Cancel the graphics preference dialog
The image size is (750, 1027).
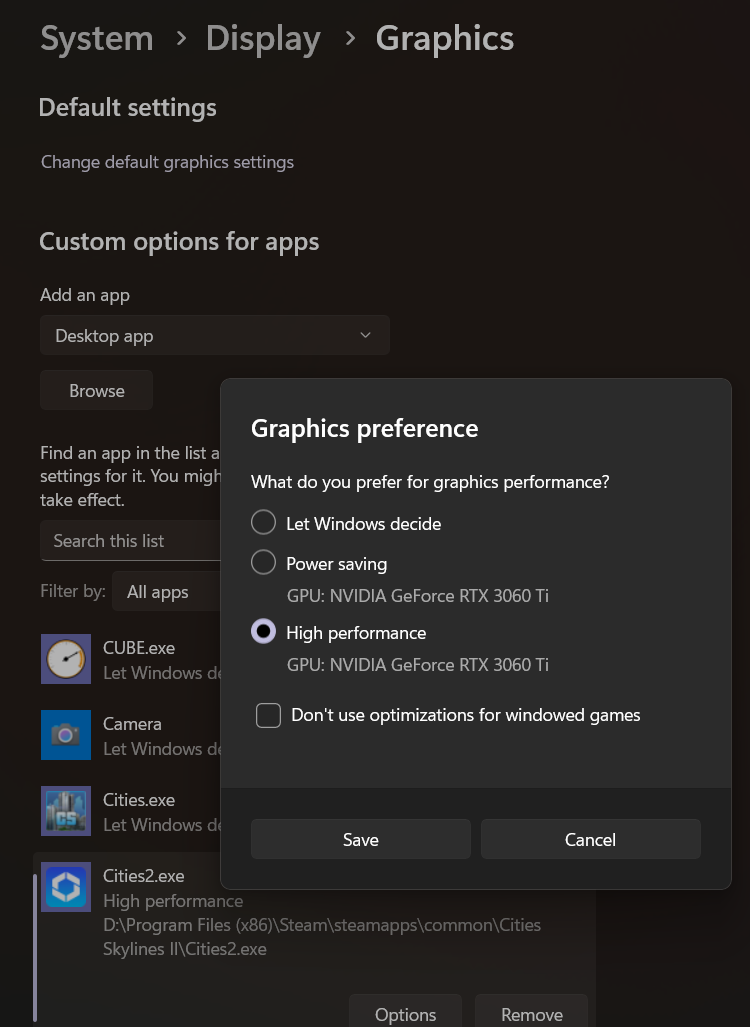coord(590,839)
